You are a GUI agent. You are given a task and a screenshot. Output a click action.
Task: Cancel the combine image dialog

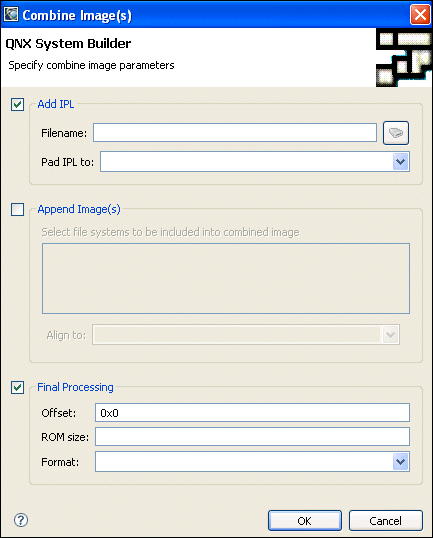pos(386,521)
